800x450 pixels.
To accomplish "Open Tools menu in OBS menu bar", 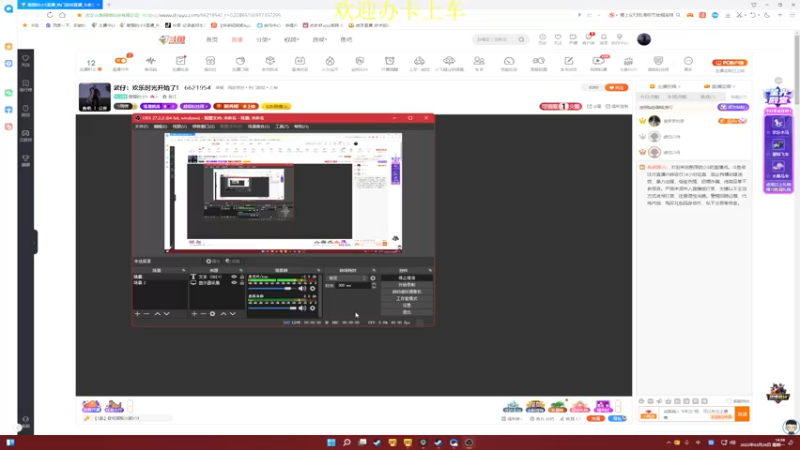I will [x=282, y=127].
